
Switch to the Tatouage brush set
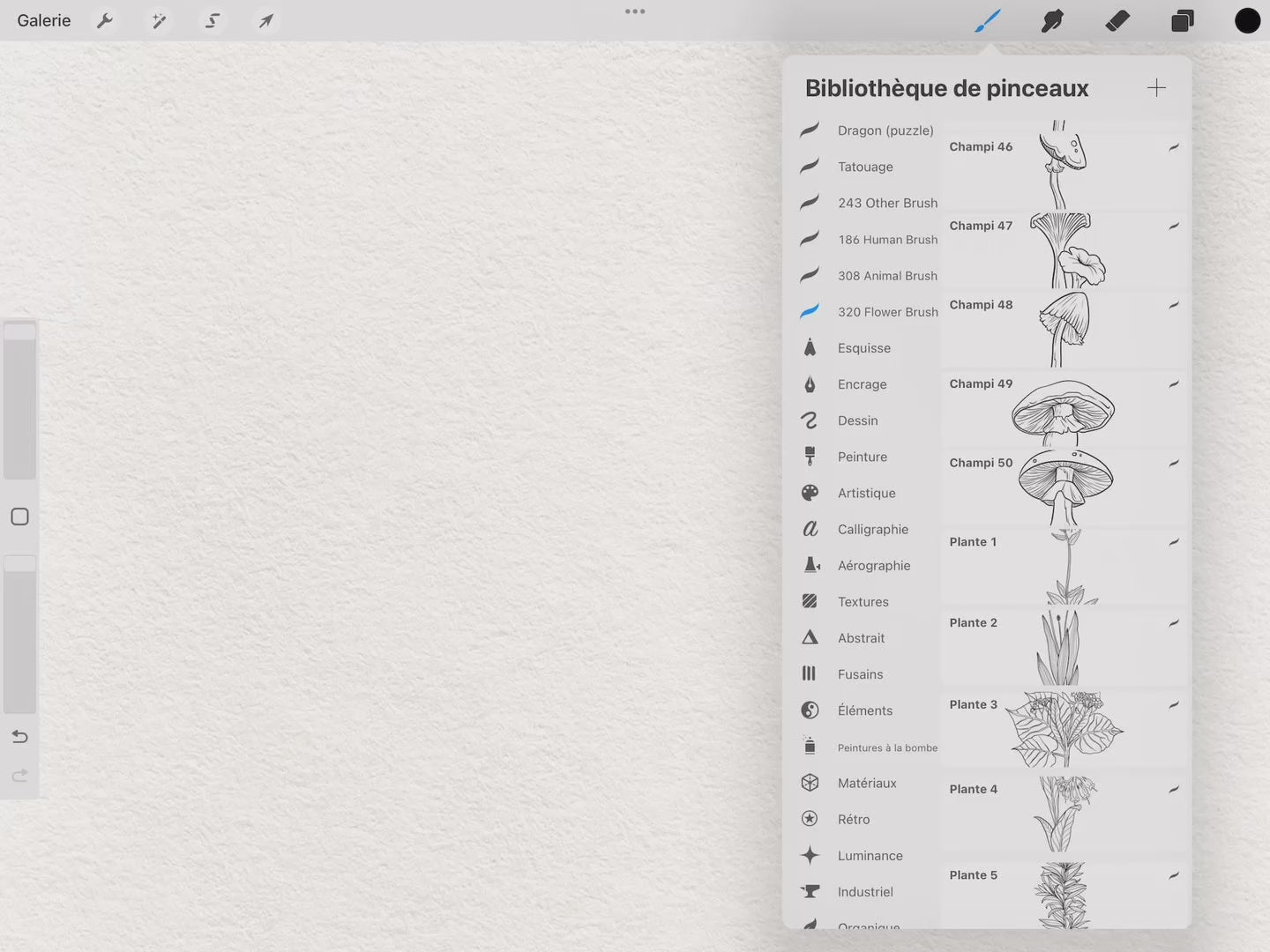point(865,167)
